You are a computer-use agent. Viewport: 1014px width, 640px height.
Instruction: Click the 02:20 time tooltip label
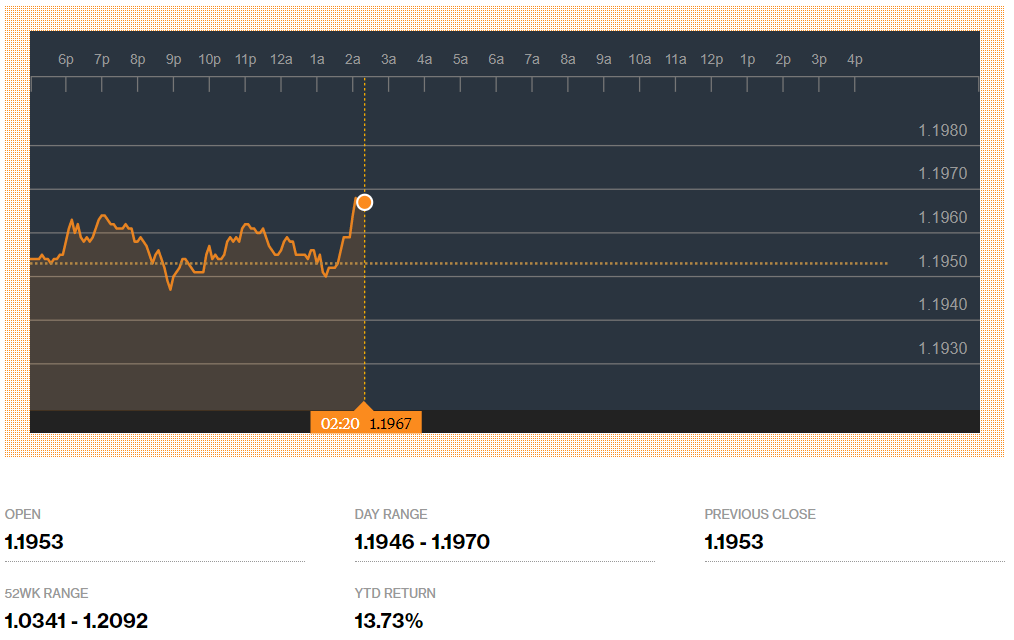point(340,423)
